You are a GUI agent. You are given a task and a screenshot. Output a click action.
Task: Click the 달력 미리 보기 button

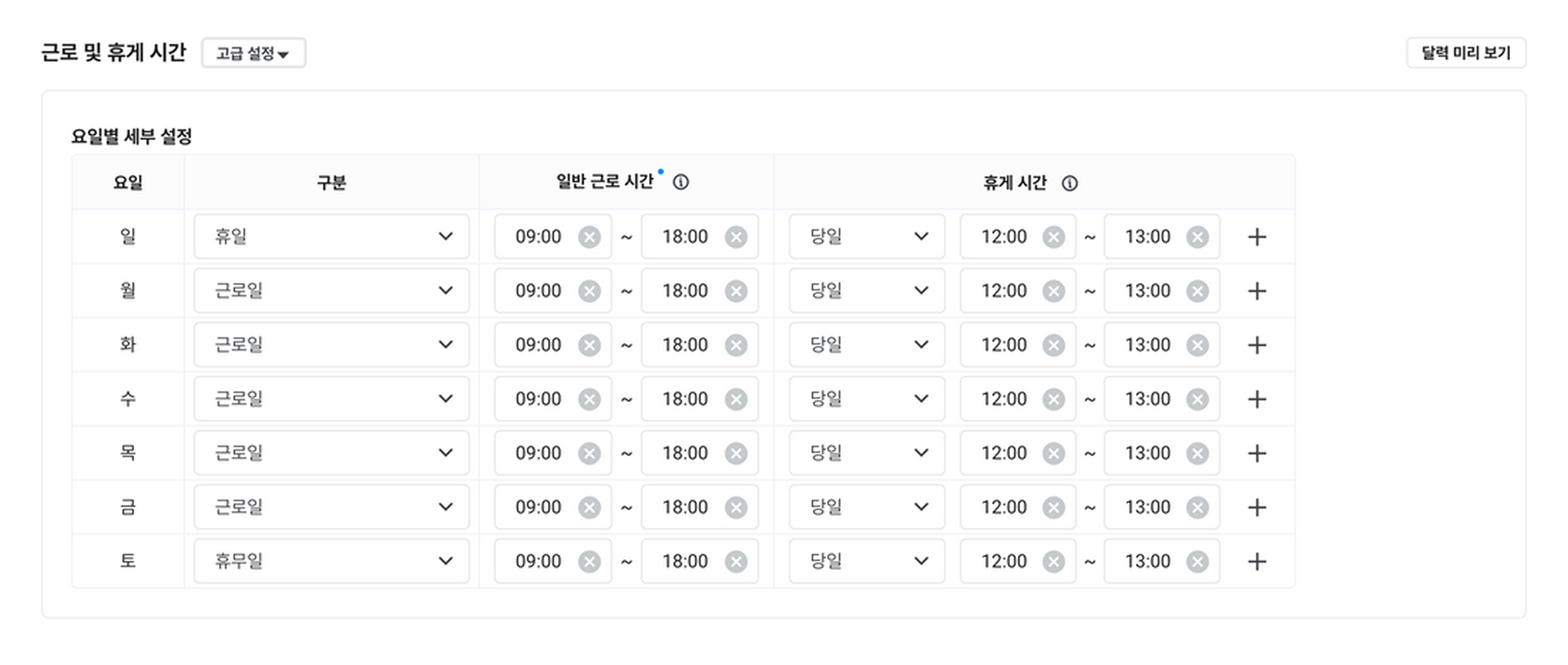(1466, 53)
